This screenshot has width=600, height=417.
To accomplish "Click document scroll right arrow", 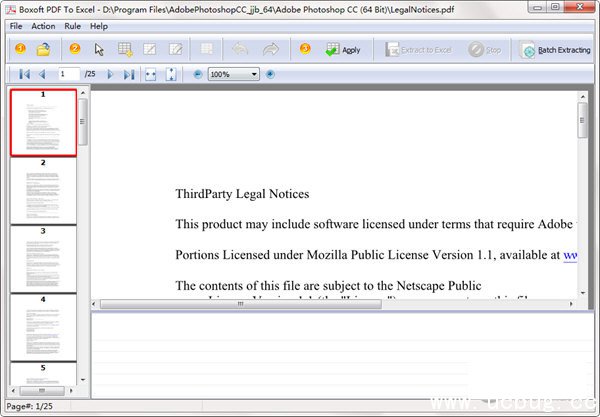I will pyautogui.click(x=571, y=304).
